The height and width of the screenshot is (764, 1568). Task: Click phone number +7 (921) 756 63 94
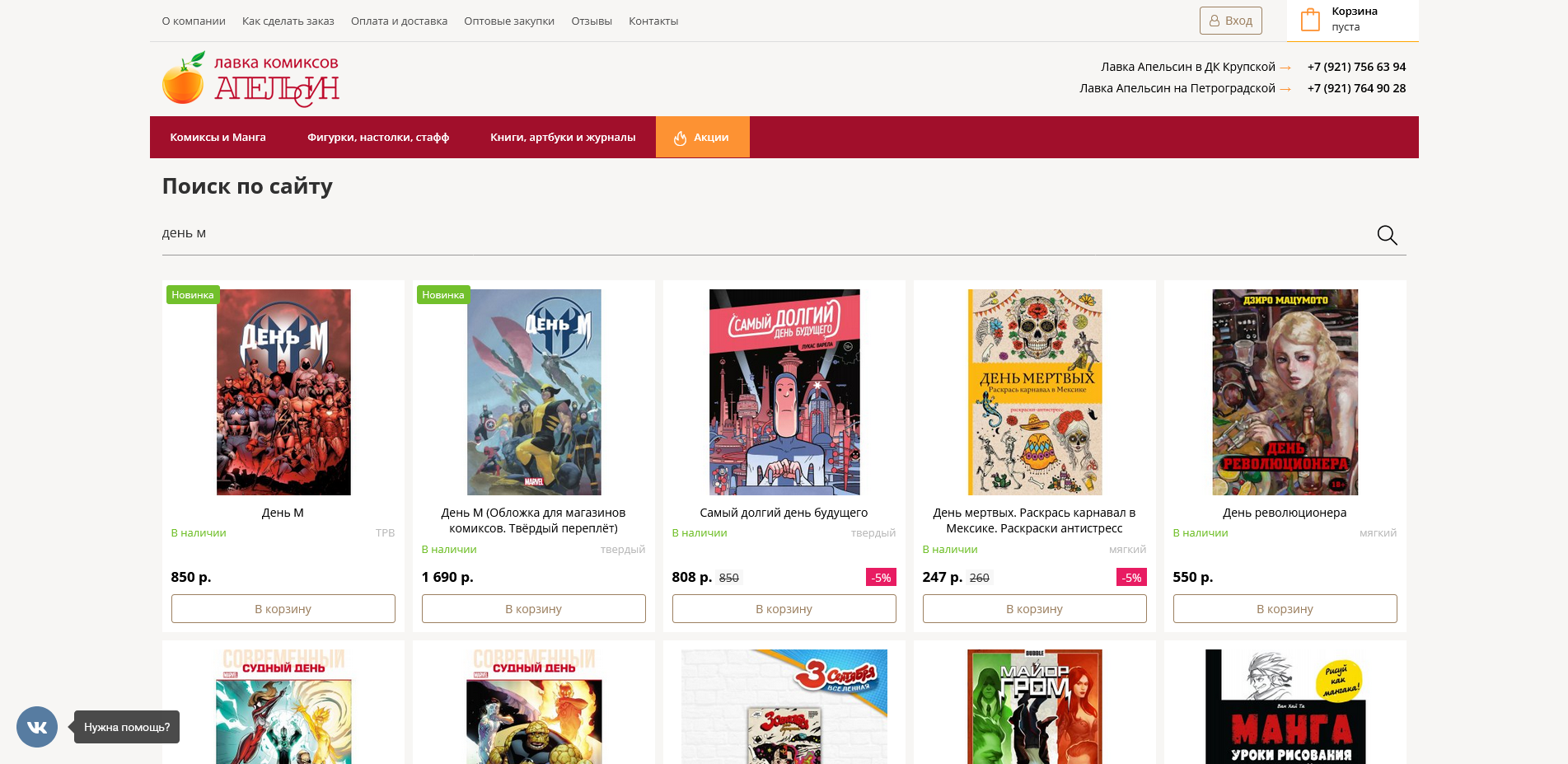pyautogui.click(x=1356, y=67)
